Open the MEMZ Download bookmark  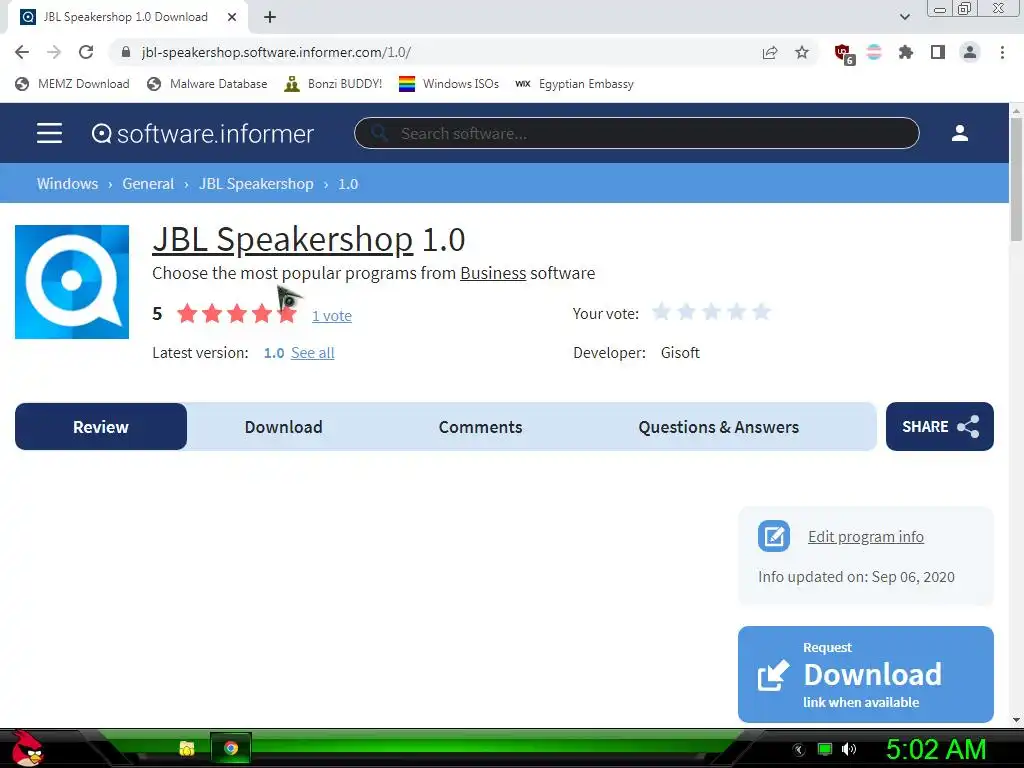72,84
